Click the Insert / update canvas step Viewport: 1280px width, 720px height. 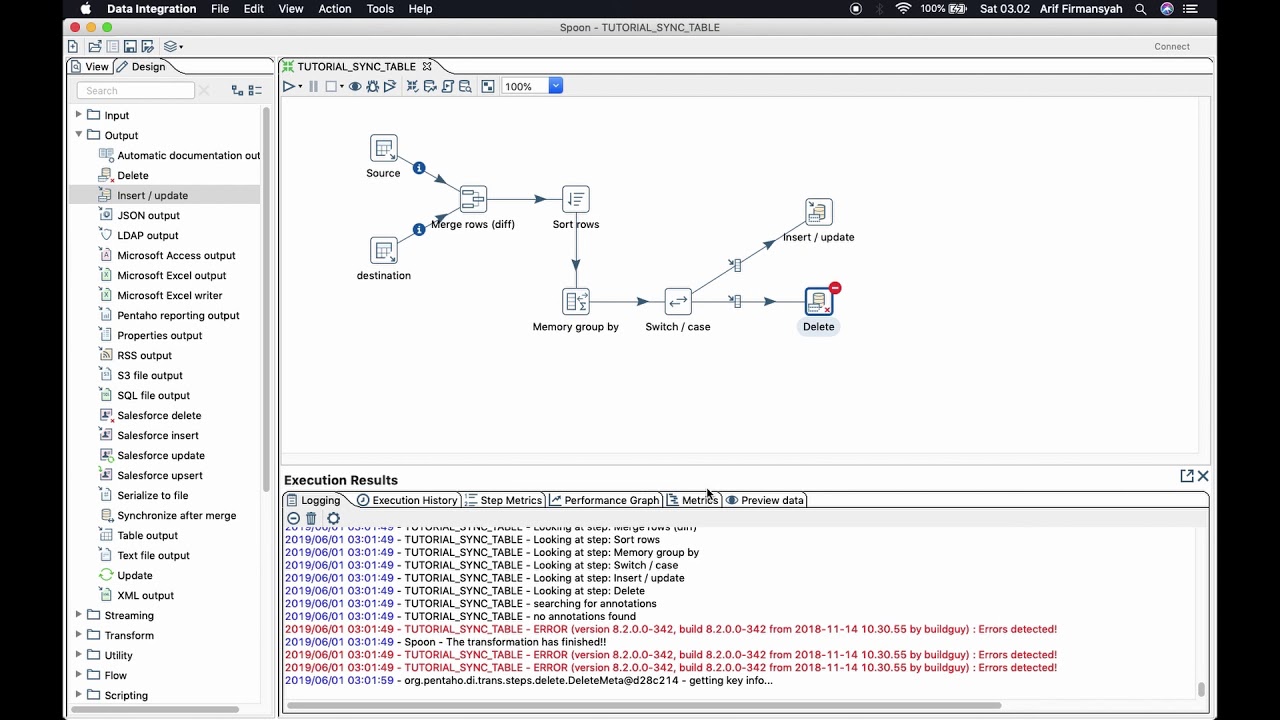coord(819,212)
